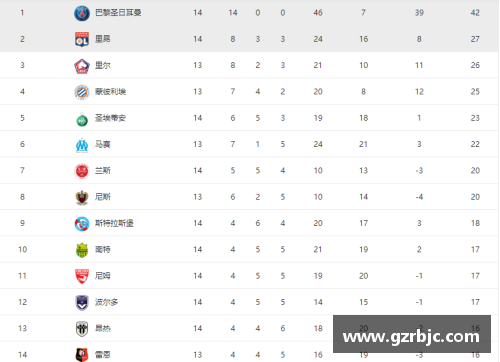Click the yellow Nantes club badge
The width and height of the screenshot is (500, 362).
pyautogui.click(x=82, y=250)
